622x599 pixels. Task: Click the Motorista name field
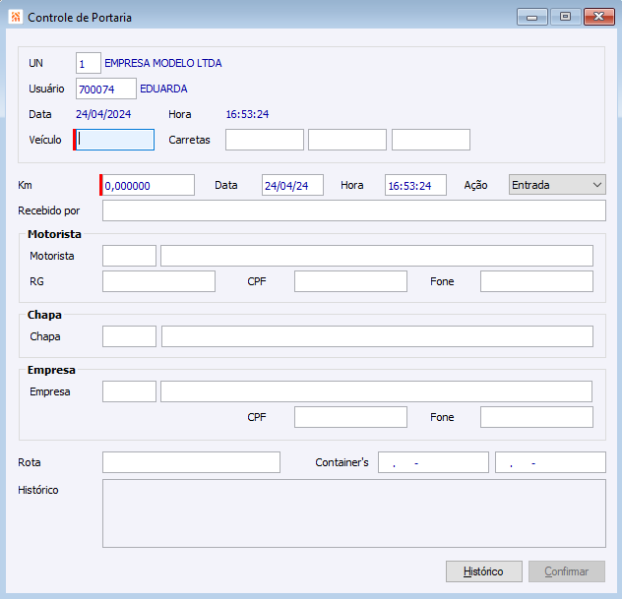[376, 256]
